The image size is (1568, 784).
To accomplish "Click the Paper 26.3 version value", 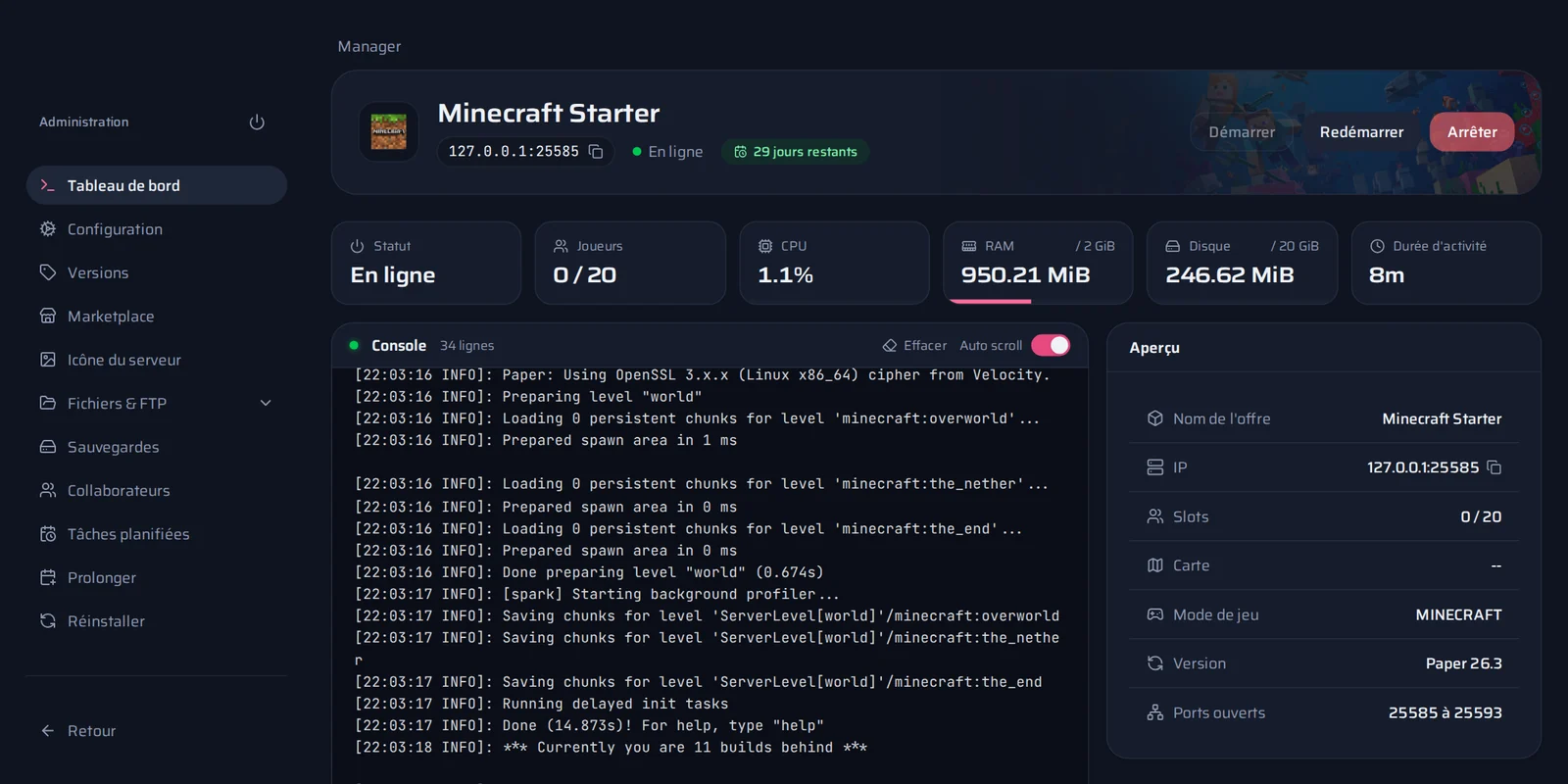I will click(1464, 663).
